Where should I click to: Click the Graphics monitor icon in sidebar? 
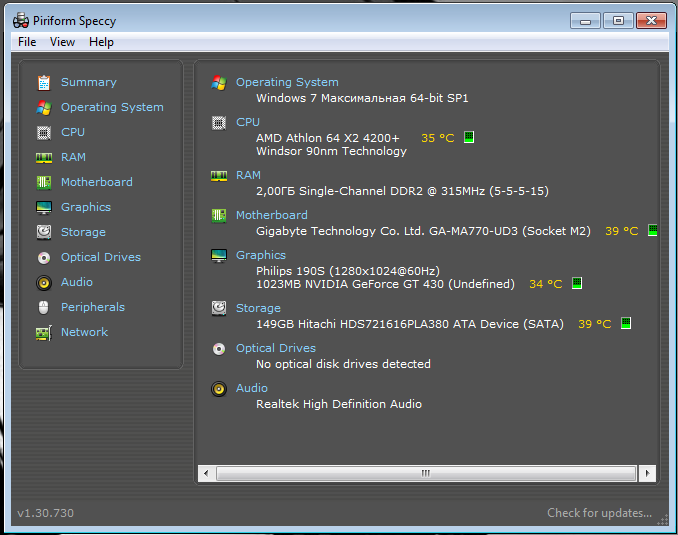pos(44,208)
